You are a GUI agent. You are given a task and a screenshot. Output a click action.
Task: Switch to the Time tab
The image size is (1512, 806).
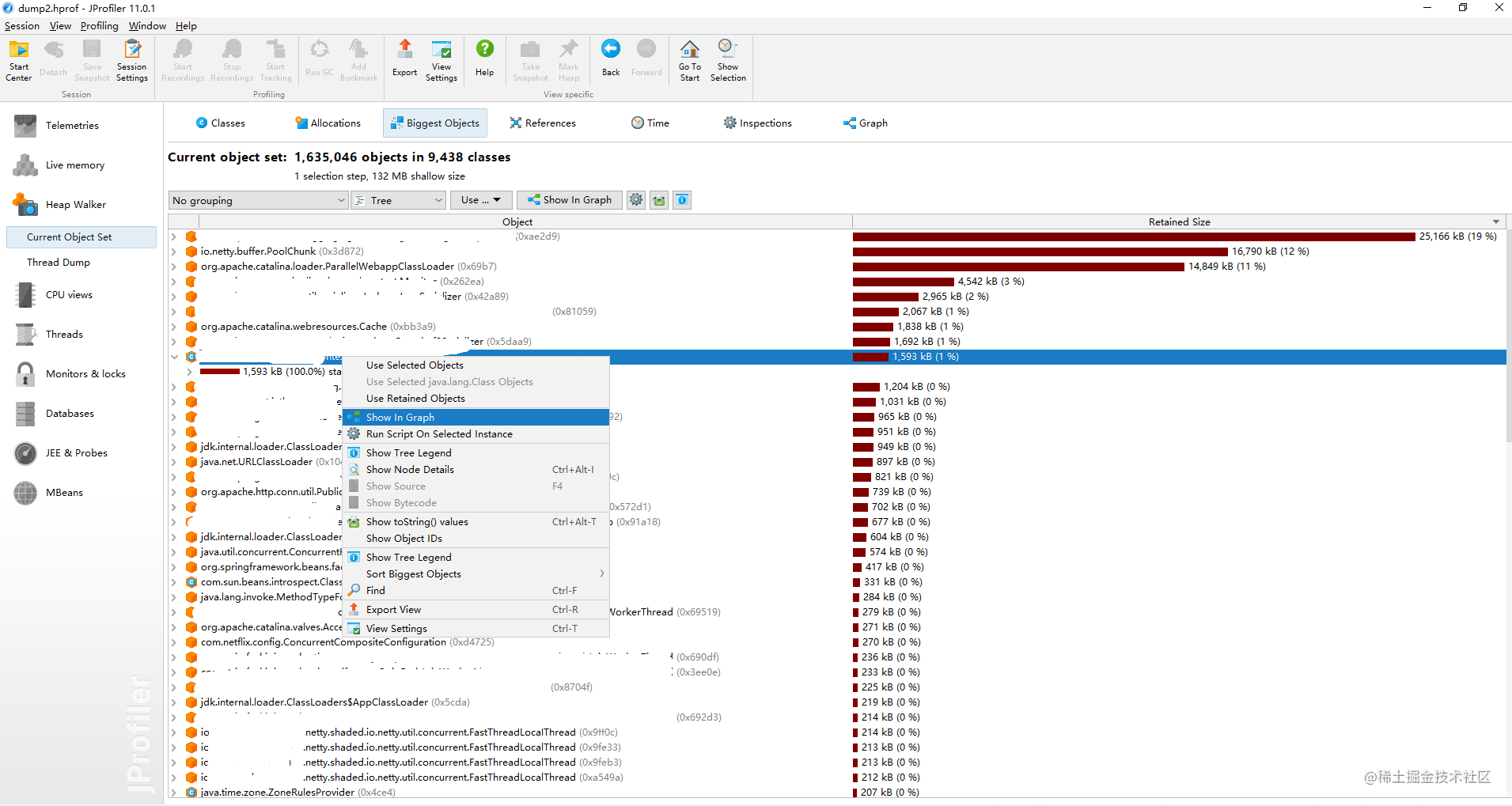pyautogui.click(x=650, y=123)
